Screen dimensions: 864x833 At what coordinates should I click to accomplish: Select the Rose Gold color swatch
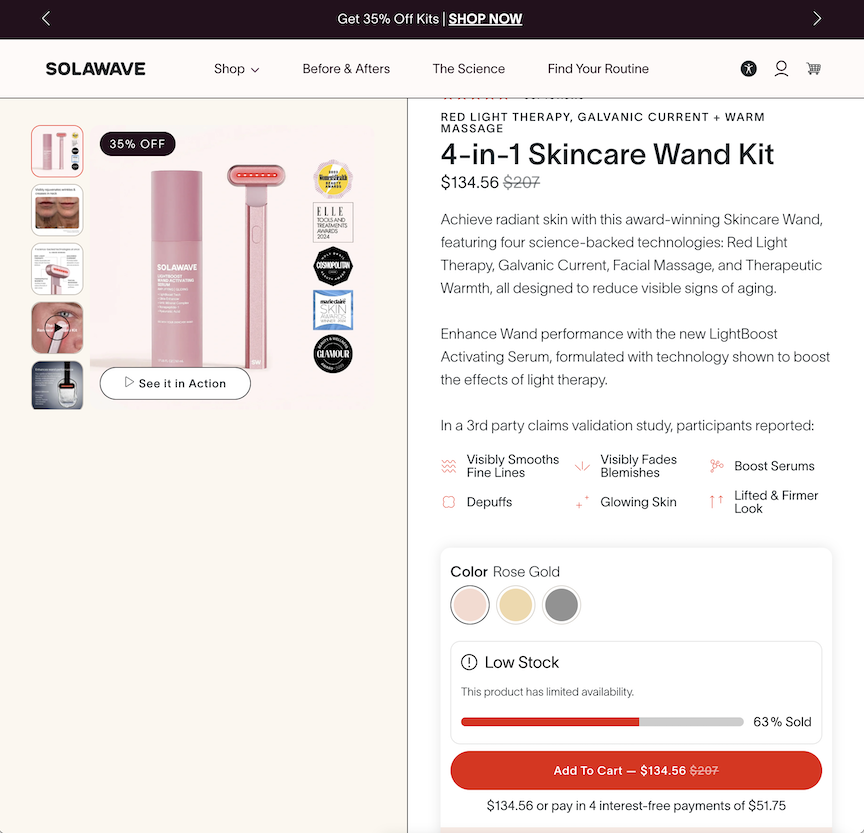coord(469,605)
